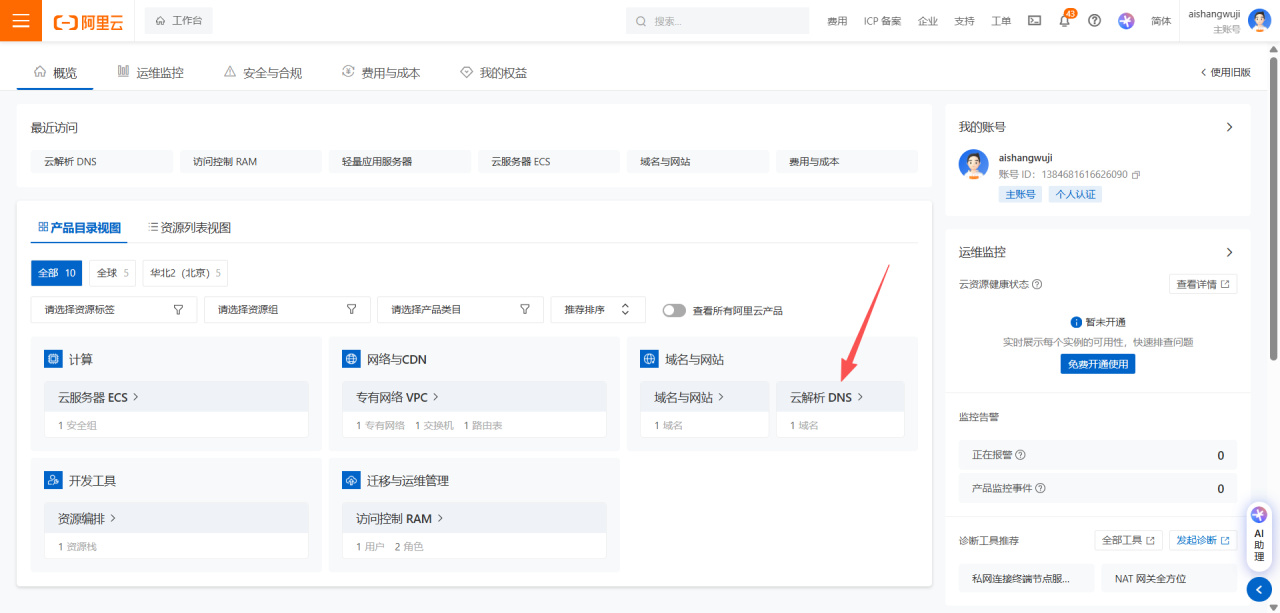Open the 访问控制 RAM product card entry
This screenshot has height=613, width=1280.
(474, 519)
